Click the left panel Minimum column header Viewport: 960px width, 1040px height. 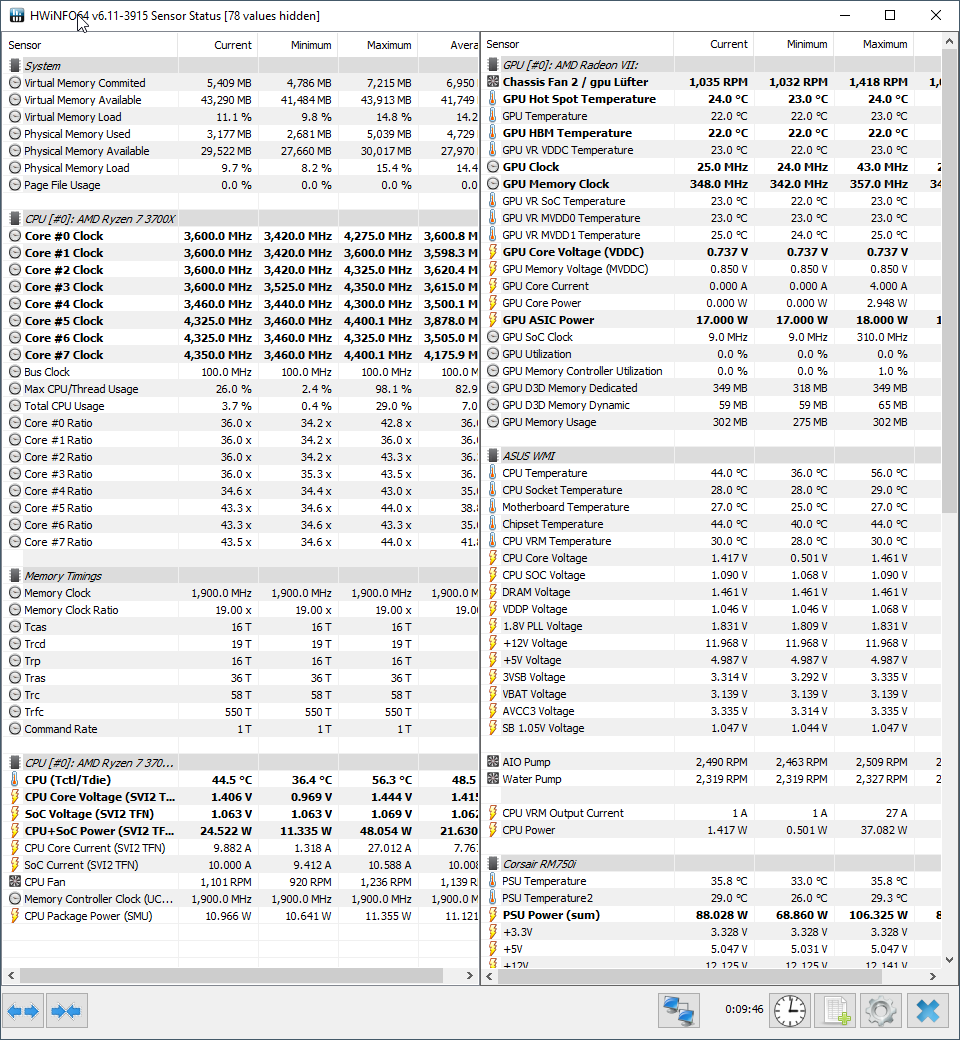coord(298,45)
